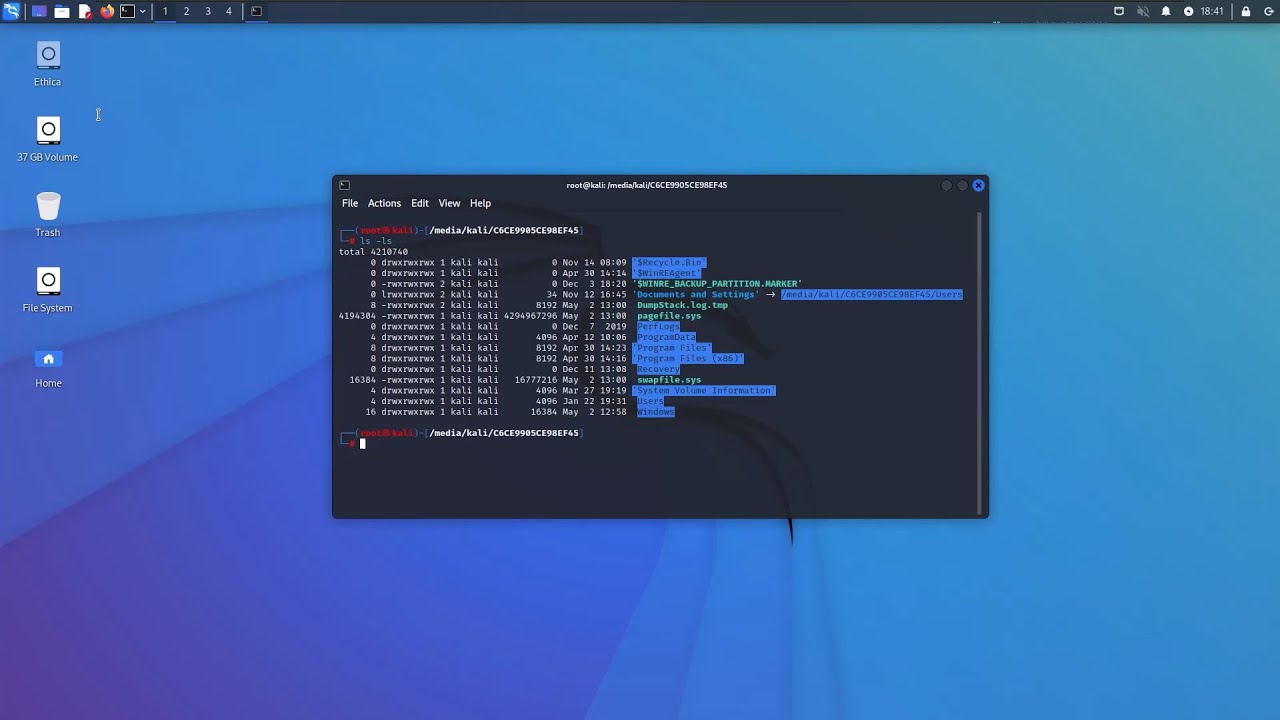Open the file manager from the panel

click(x=62, y=11)
